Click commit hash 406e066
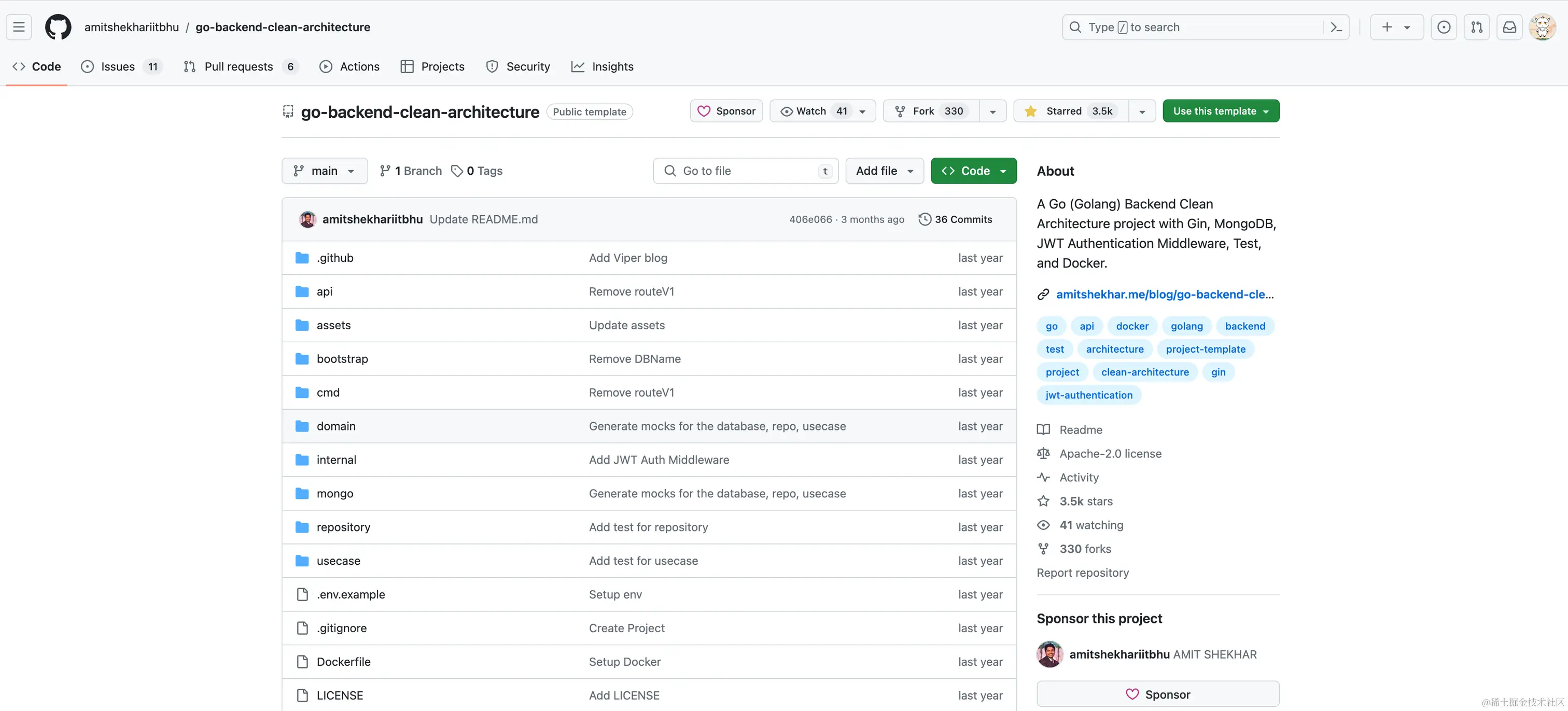Image resolution: width=1568 pixels, height=711 pixels. click(x=810, y=219)
